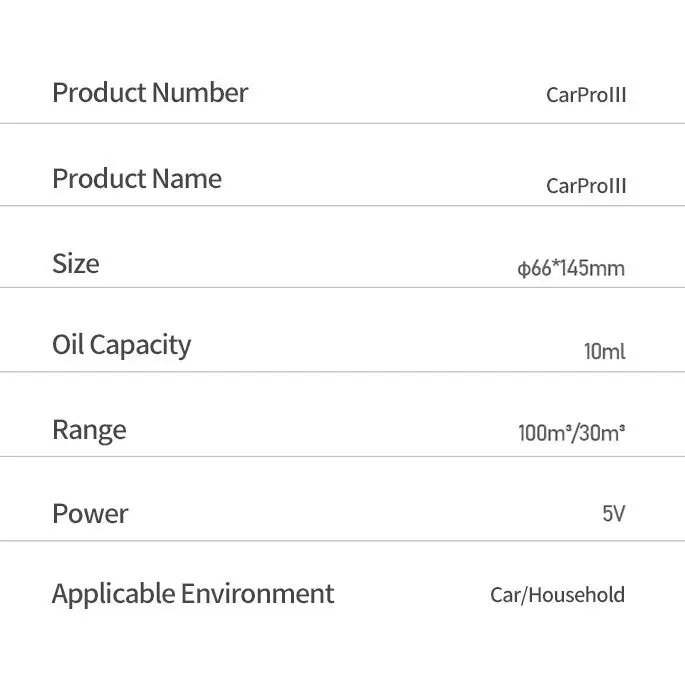The width and height of the screenshot is (685, 685).
Task: Click the Size label
Action: point(76,264)
